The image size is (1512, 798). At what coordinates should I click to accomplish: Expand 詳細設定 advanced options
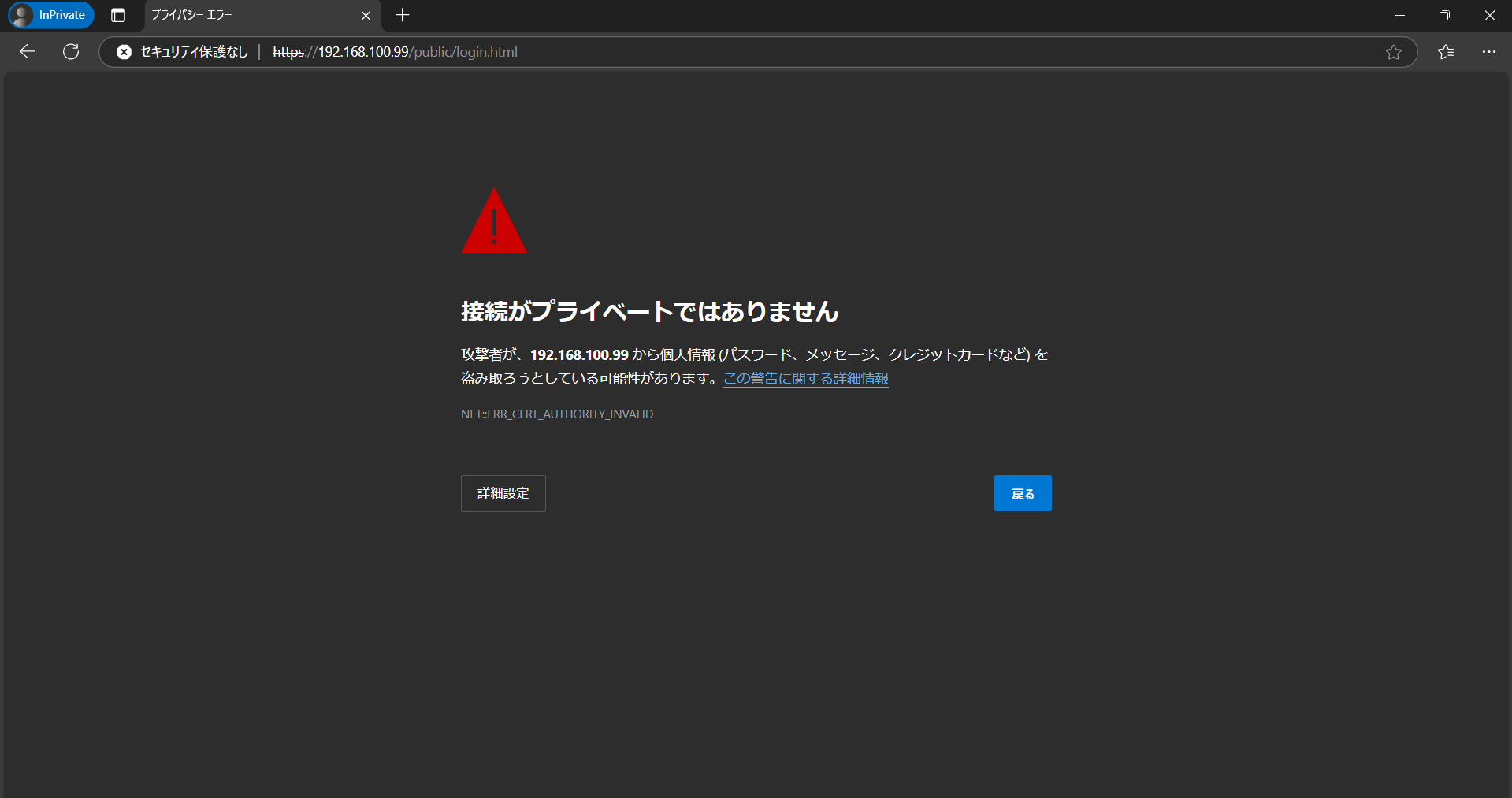coord(503,493)
